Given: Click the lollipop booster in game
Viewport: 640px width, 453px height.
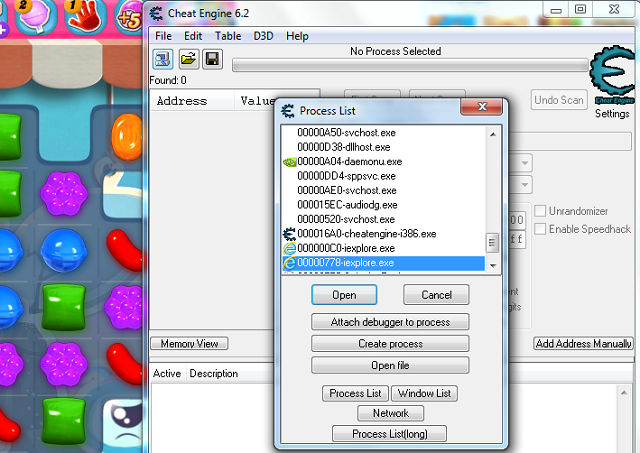Looking at the screenshot, I should point(33,14).
